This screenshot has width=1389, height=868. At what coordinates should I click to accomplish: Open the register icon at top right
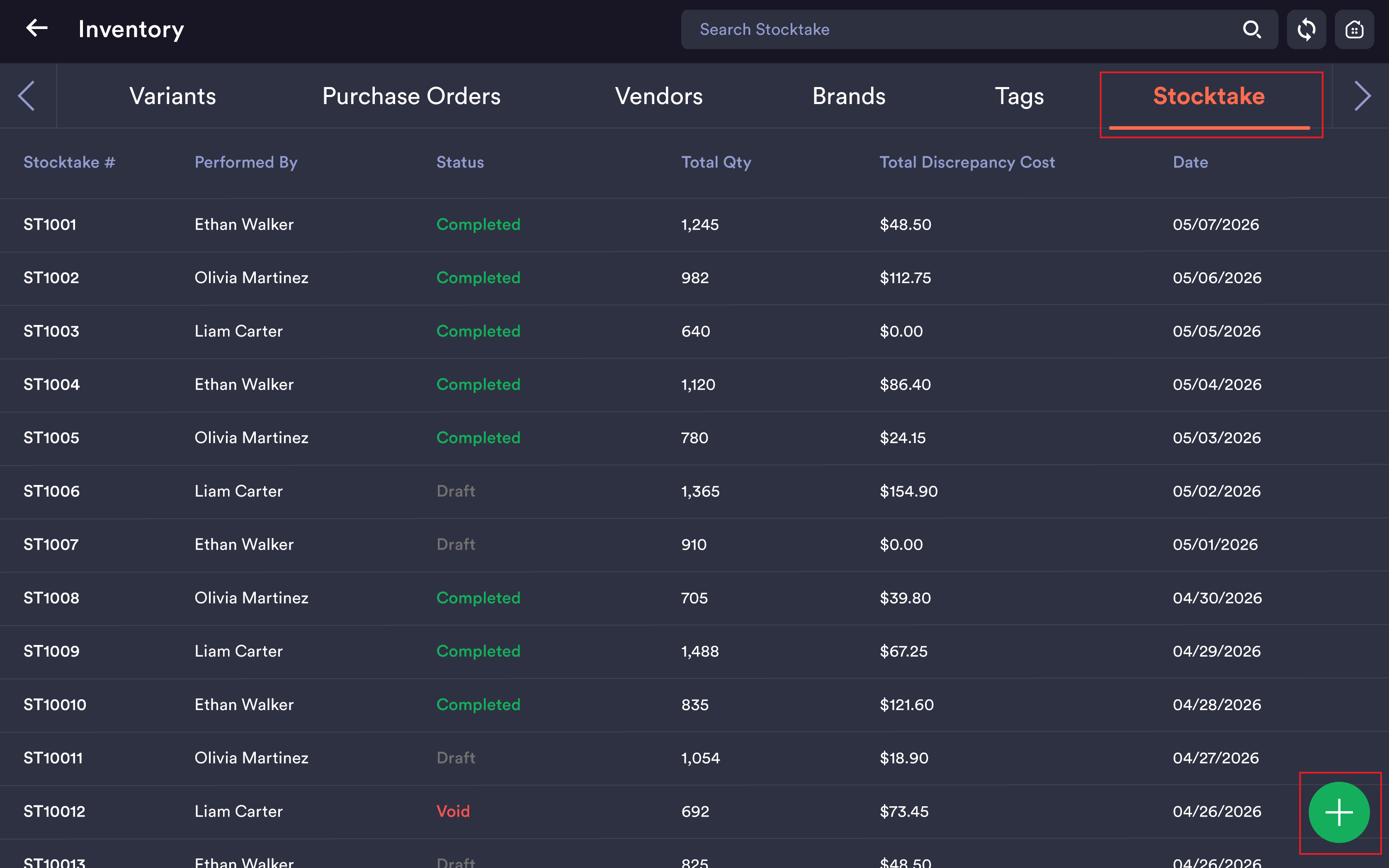(1354, 29)
